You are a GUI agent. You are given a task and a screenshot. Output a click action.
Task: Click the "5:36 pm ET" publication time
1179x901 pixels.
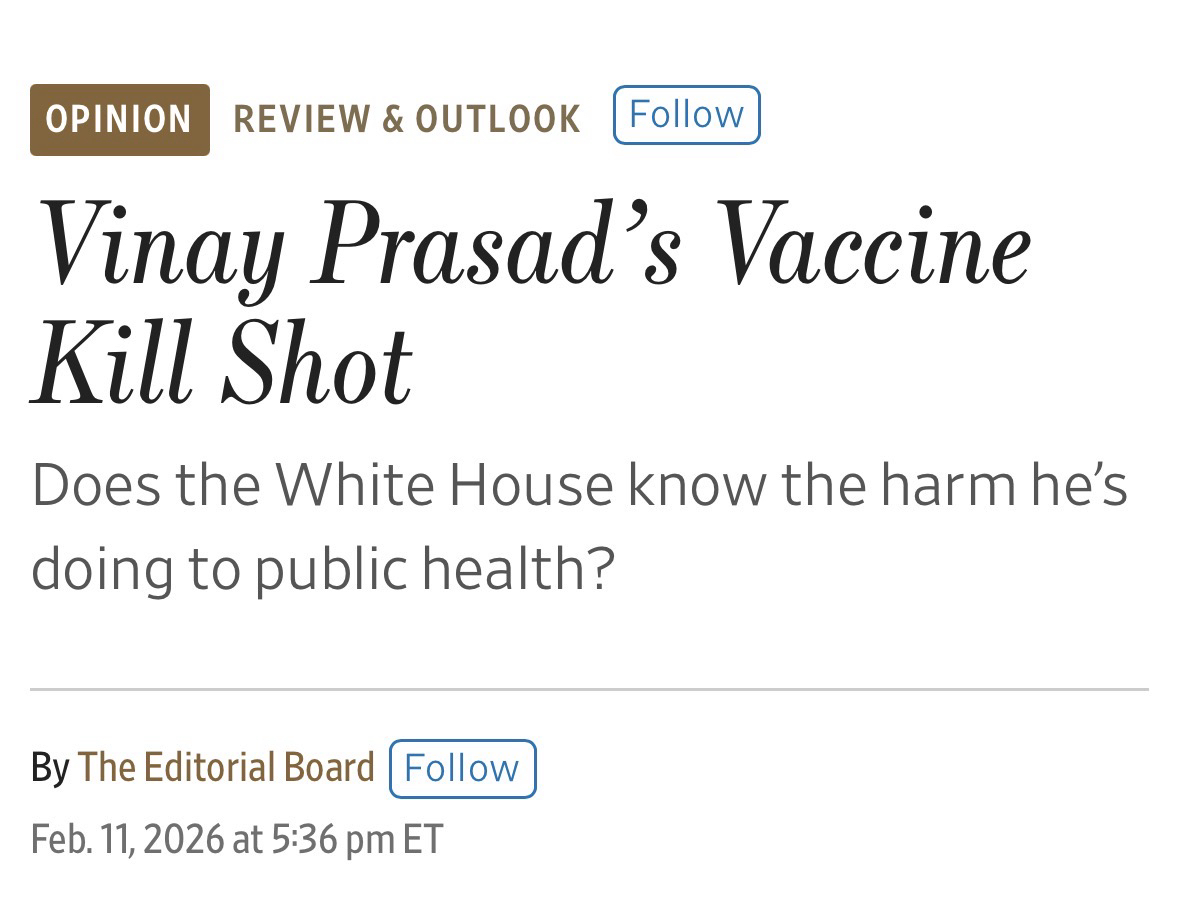tap(356, 838)
